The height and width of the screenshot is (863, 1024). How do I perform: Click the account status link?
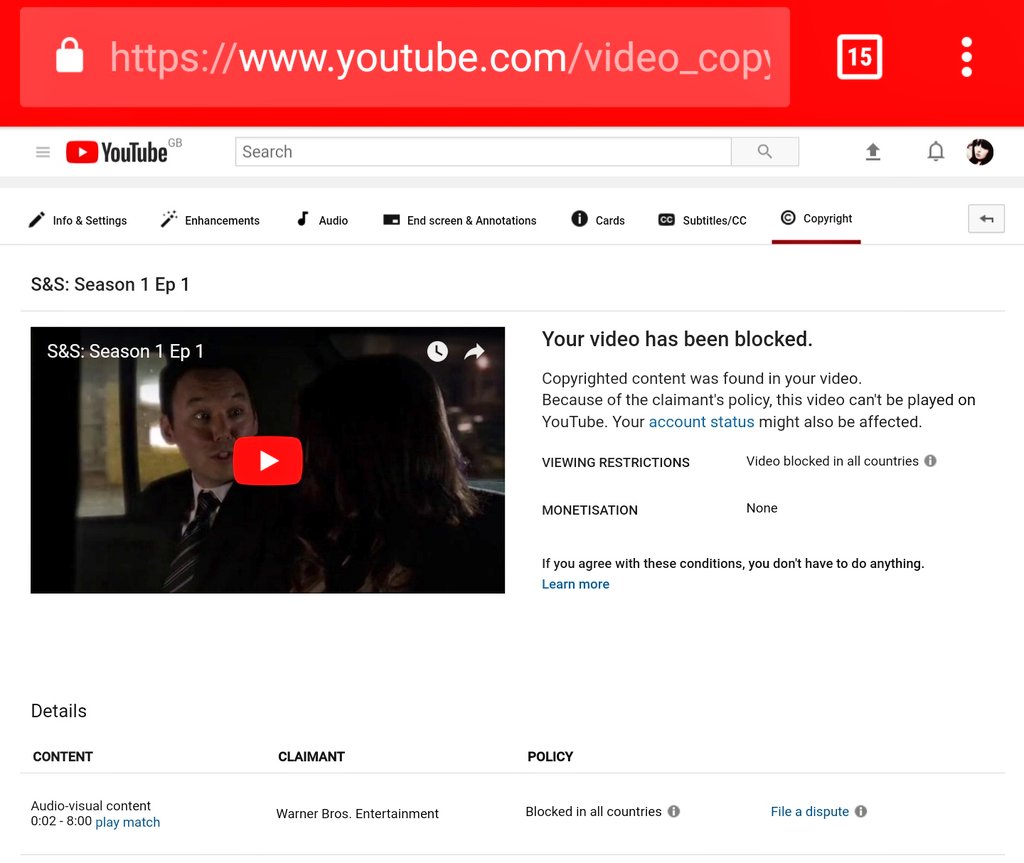pyautogui.click(x=701, y=422)
